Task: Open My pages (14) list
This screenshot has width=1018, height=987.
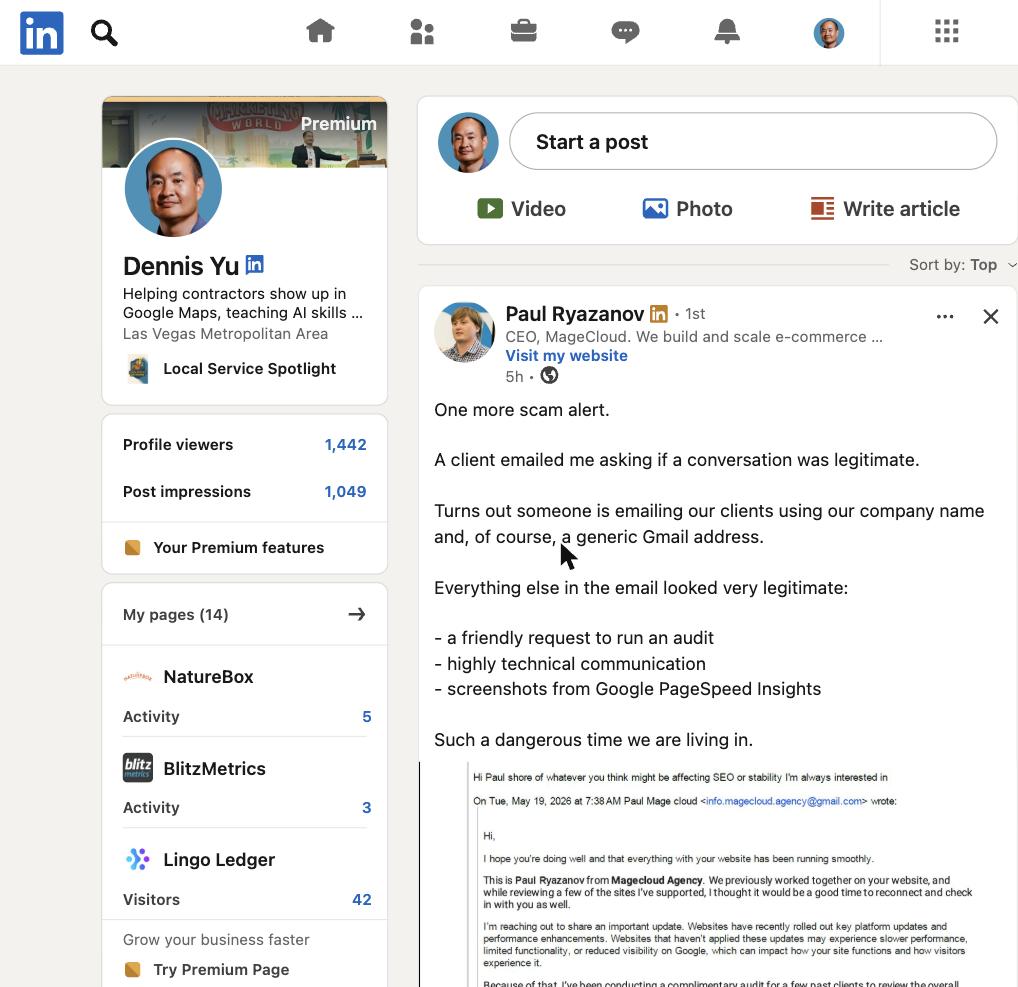Action: click(x=175, y=615)
